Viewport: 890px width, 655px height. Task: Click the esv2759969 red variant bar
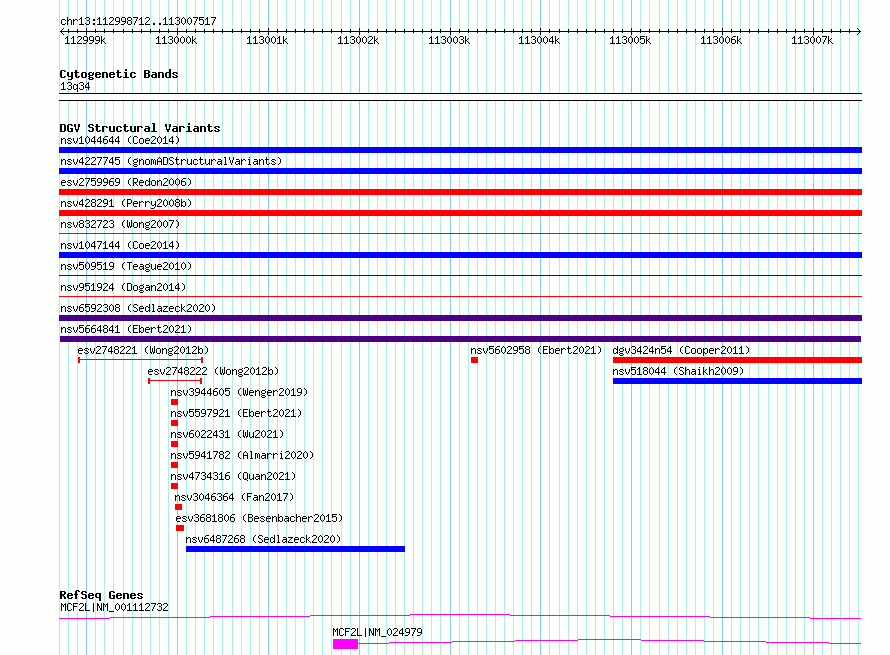point(460,192)
